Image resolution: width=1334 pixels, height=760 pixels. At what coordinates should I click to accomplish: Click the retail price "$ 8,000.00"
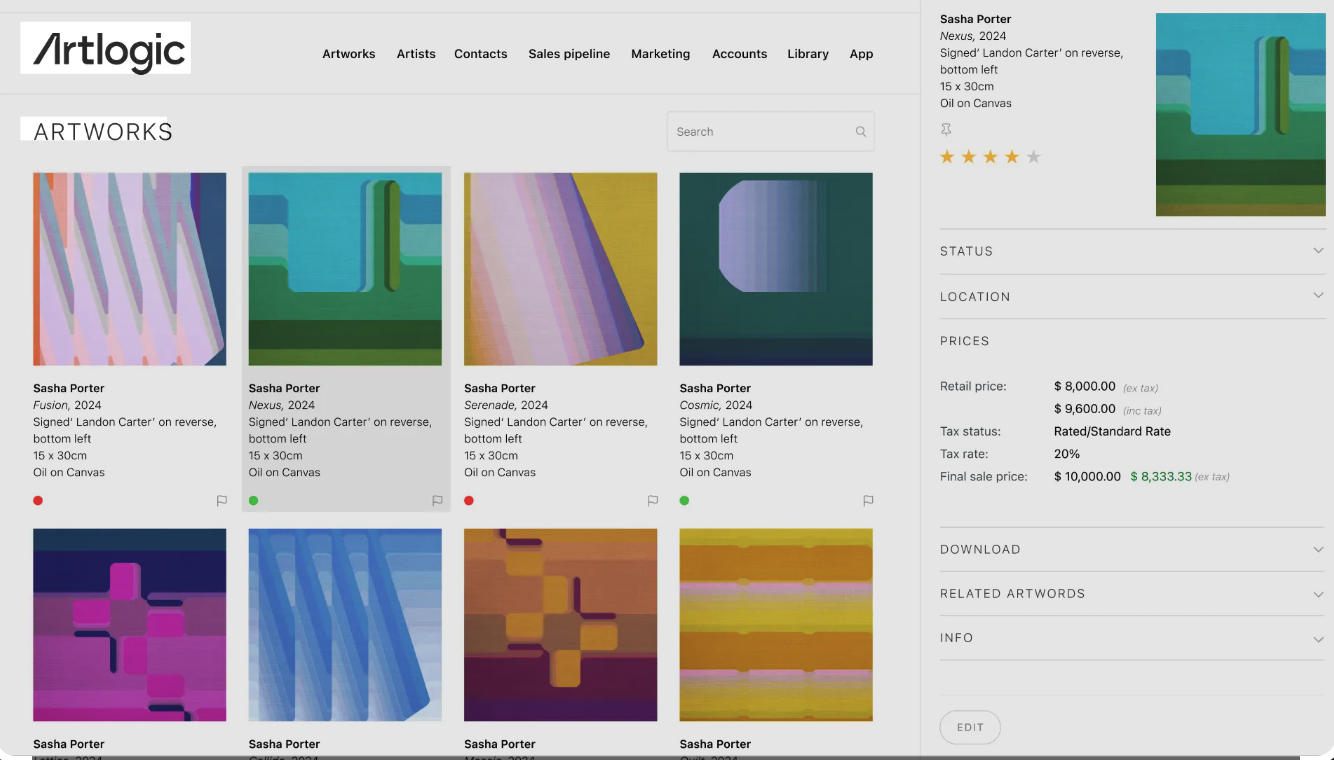pyautogui.click(x=1085, y=387)
